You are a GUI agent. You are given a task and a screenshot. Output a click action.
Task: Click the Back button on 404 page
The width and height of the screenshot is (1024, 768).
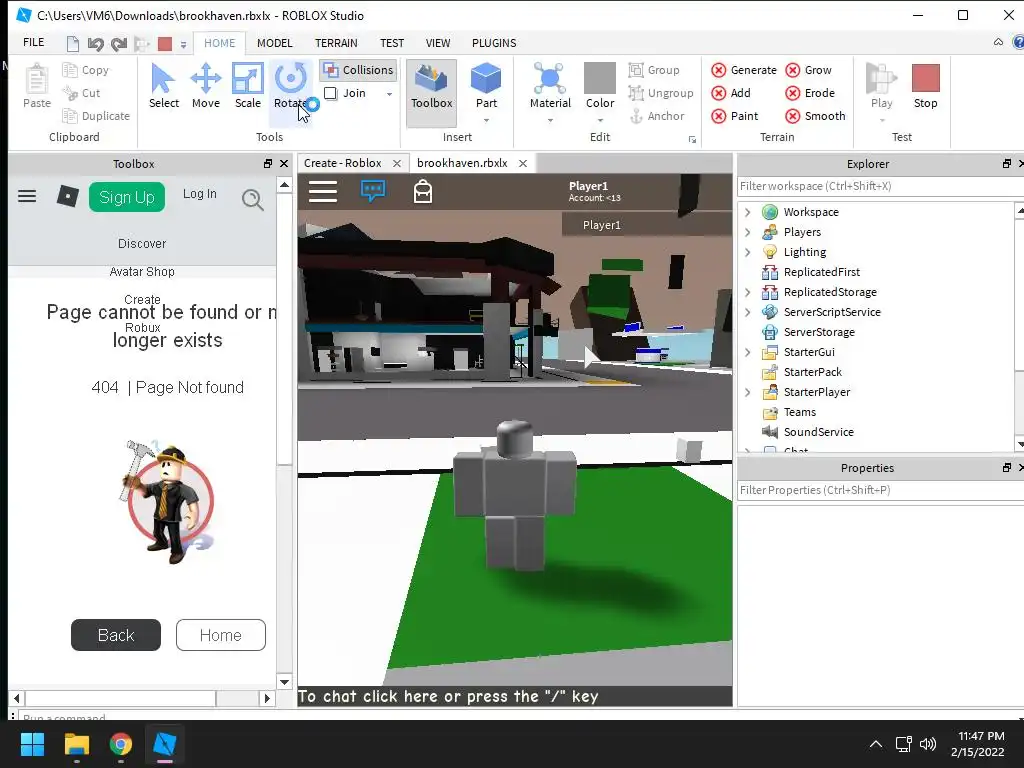click(x=116, y=635)
